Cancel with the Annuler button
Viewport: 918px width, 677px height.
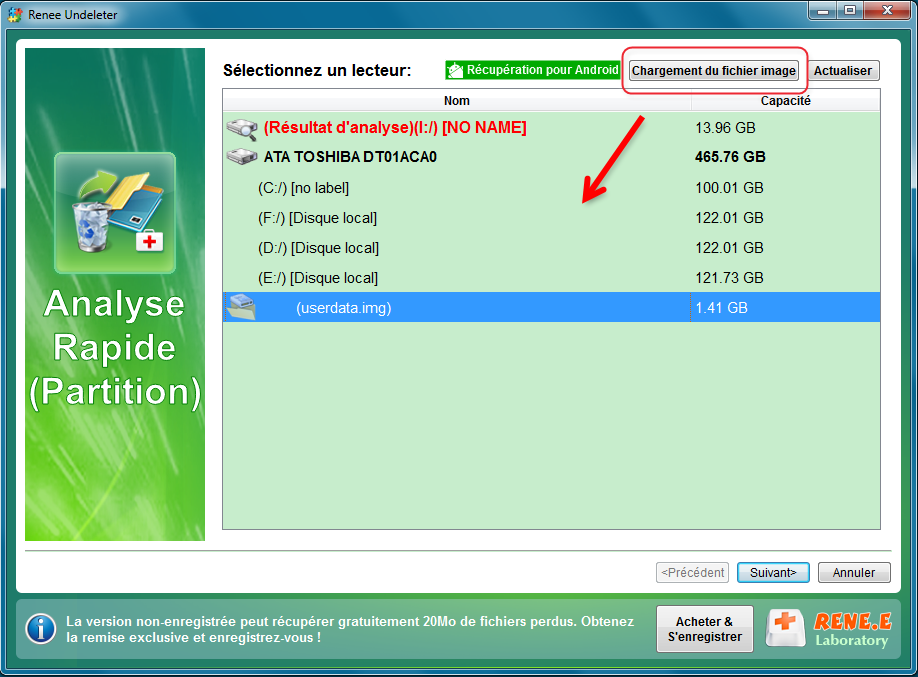(854, 572)
